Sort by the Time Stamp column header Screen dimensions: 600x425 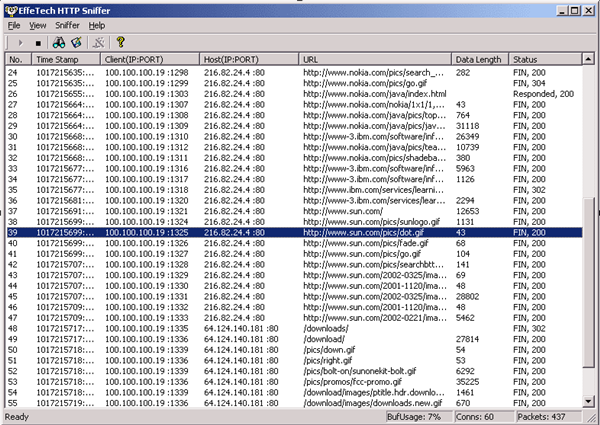point(66,59)
